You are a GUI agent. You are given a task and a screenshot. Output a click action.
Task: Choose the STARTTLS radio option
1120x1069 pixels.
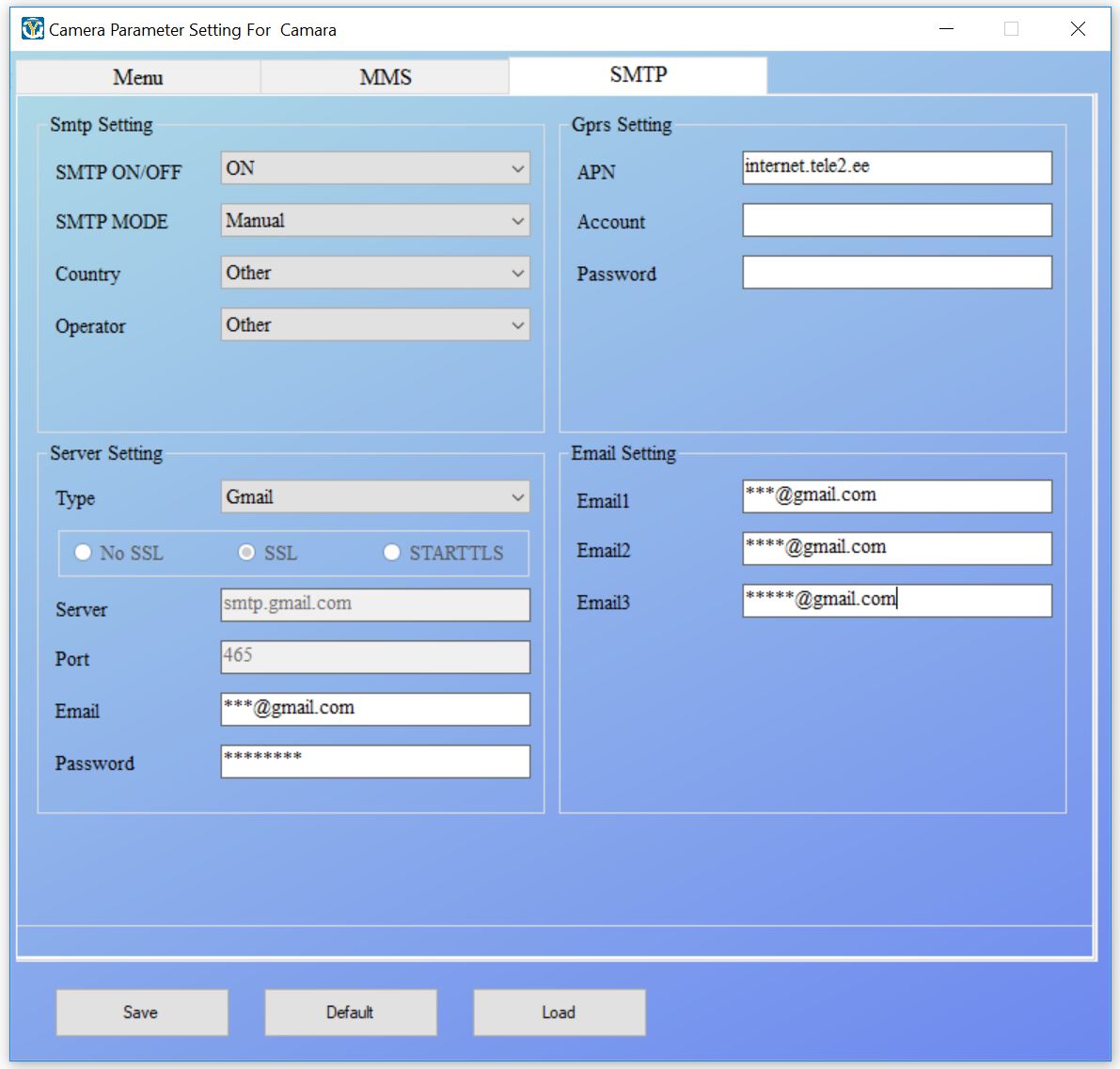pyautogui.click(x=392, y=553)
